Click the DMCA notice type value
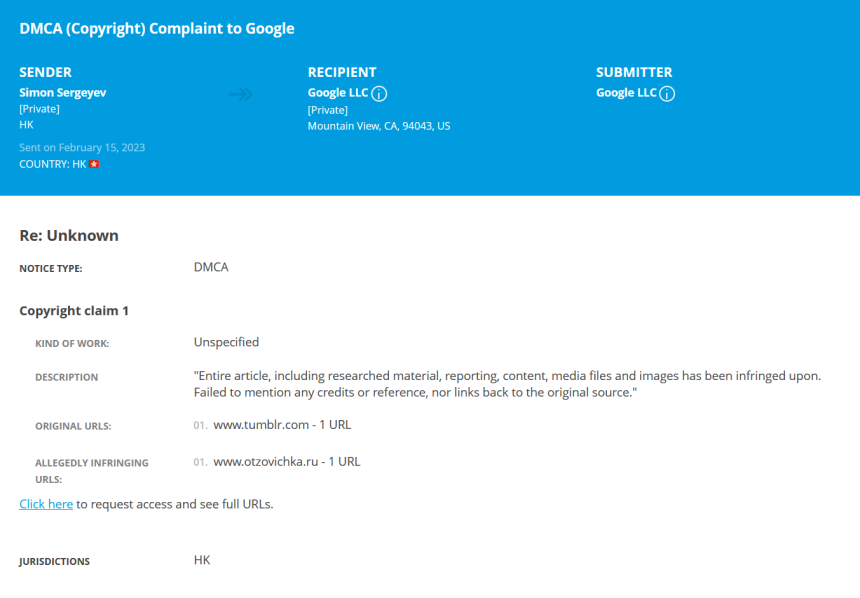The height and width of the screenshot is (598, 860). 211,267
